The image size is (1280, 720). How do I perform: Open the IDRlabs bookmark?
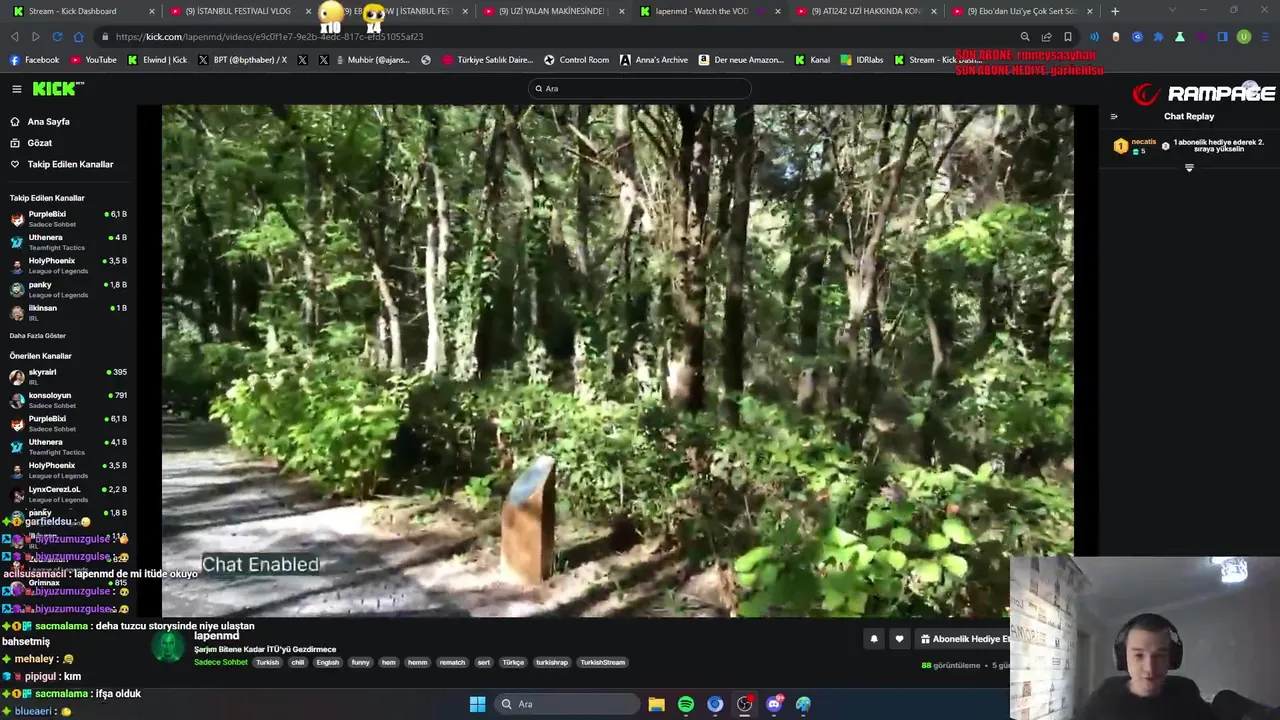click(x=863, y=60)
